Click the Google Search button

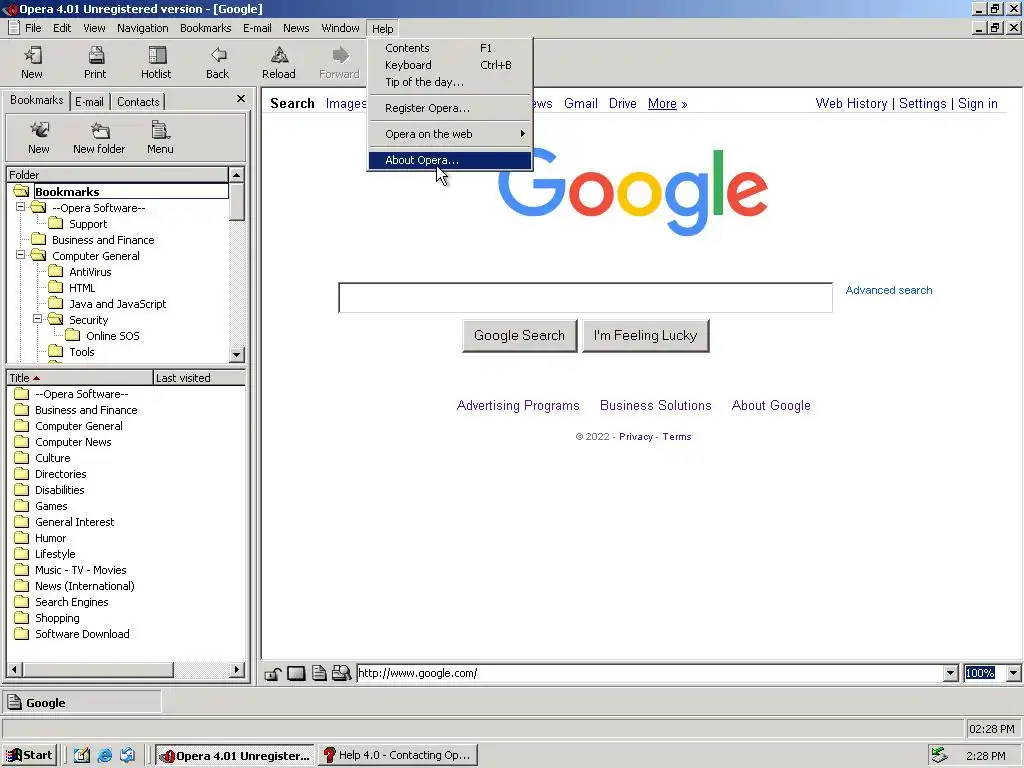[520, 336]
